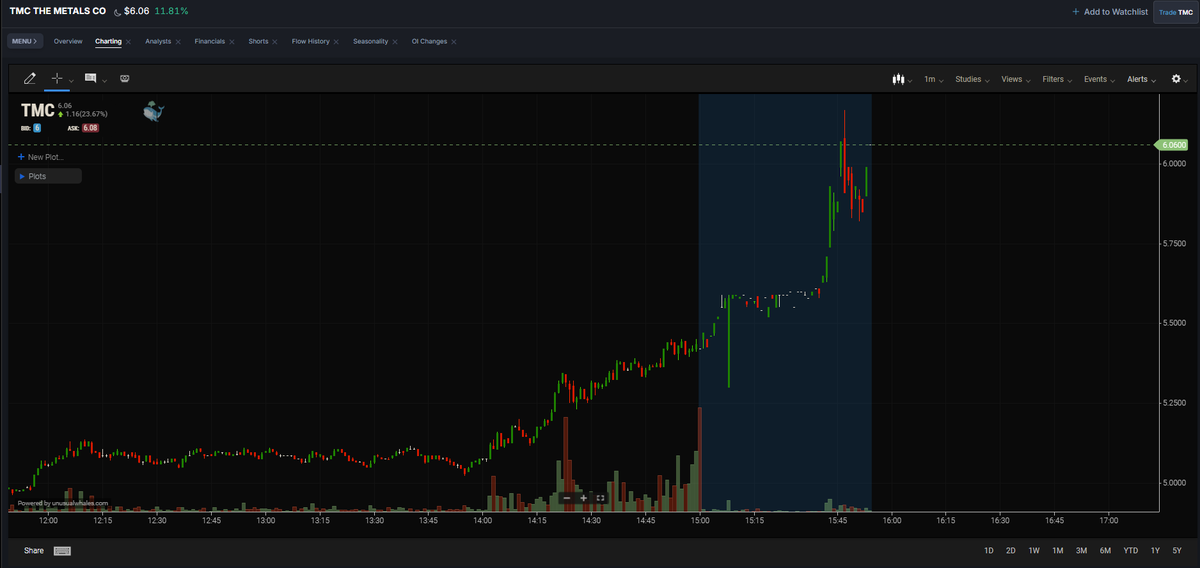Image resolution: width=1200 pixels, height=568 pixels.
Task: Expand annotation tool dropdown arrow
Action: [104, 80]
